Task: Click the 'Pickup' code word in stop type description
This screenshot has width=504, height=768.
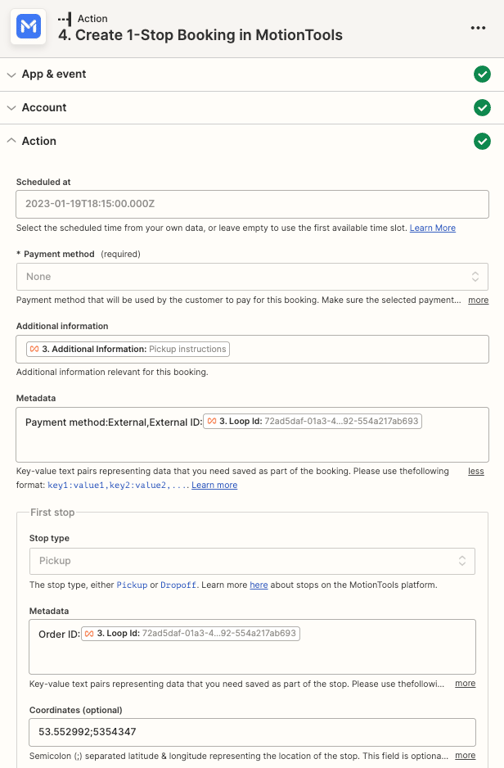Action: [132, 585]
